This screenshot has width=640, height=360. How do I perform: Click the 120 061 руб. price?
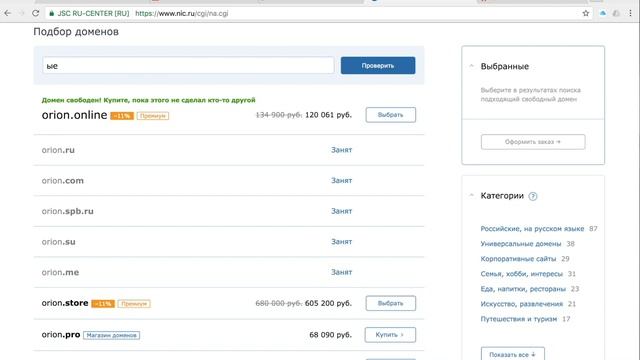[x=329, y=115]
